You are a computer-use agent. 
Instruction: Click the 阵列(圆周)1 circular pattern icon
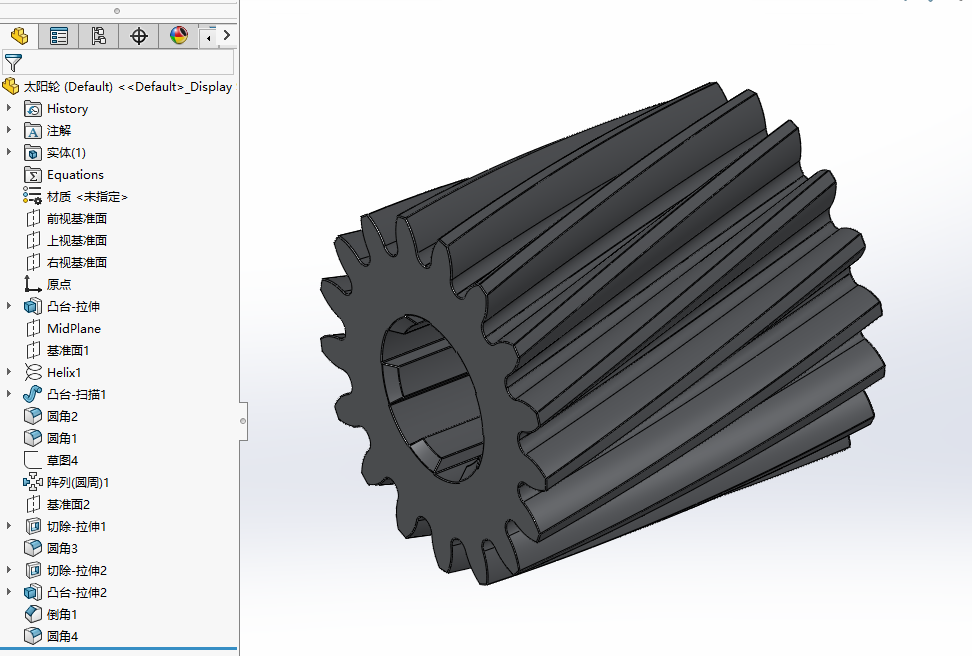(33, 482)
